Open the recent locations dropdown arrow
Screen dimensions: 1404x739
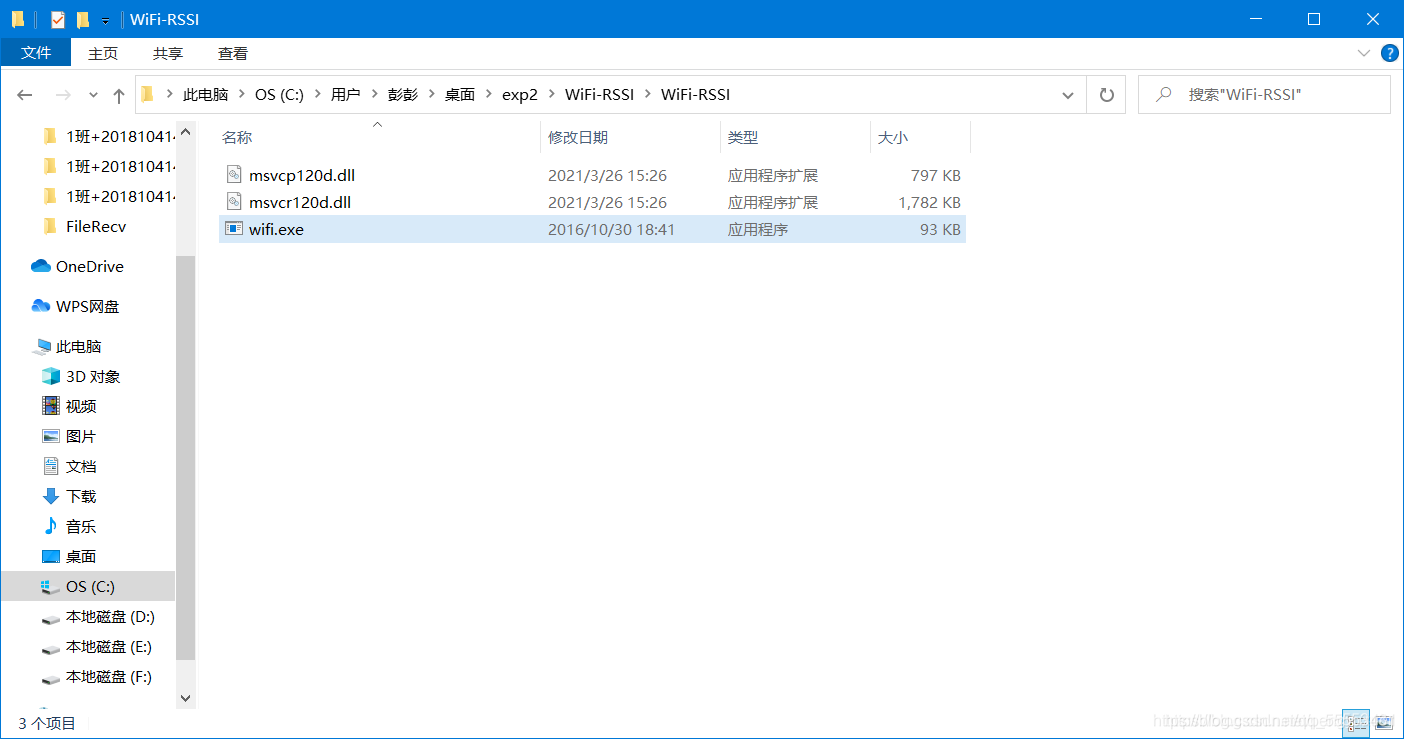pyautogui.click(x=94, y=95)
